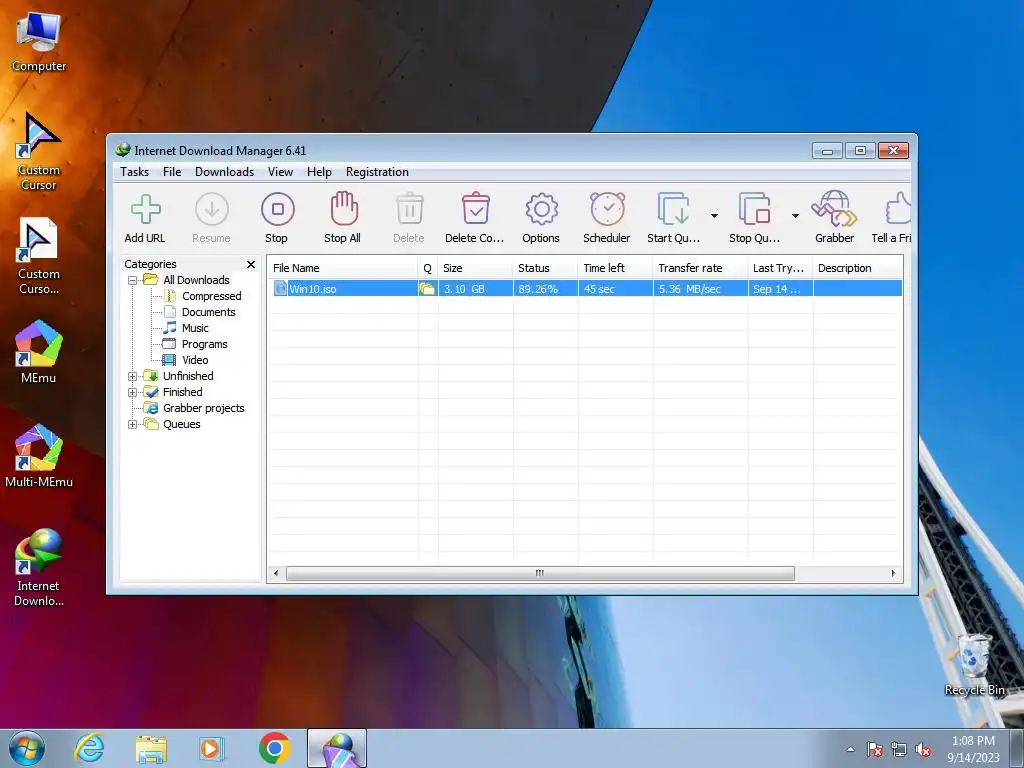Screen dimensions: 1024x768
Task: Launch Internet Explorer from taskbar
Action: point(89,748)
